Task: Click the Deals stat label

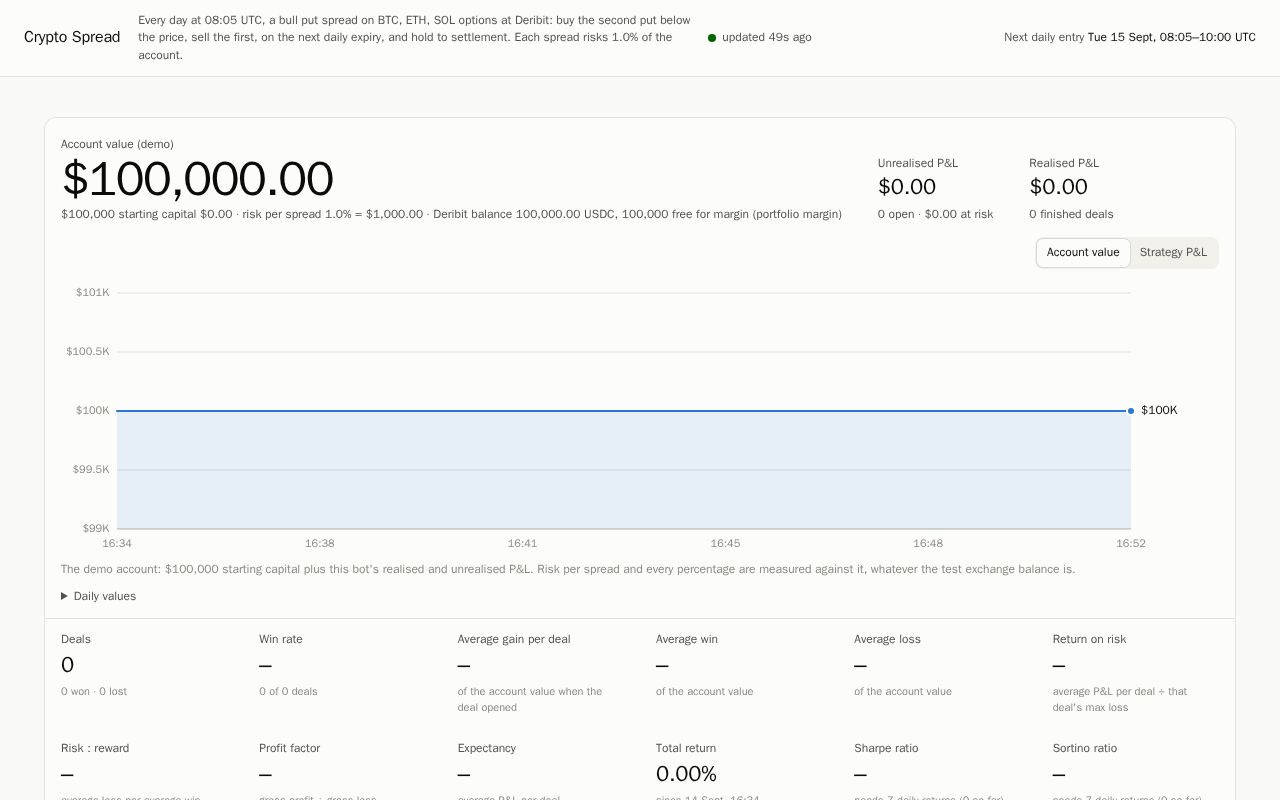Action: point(76,639)
